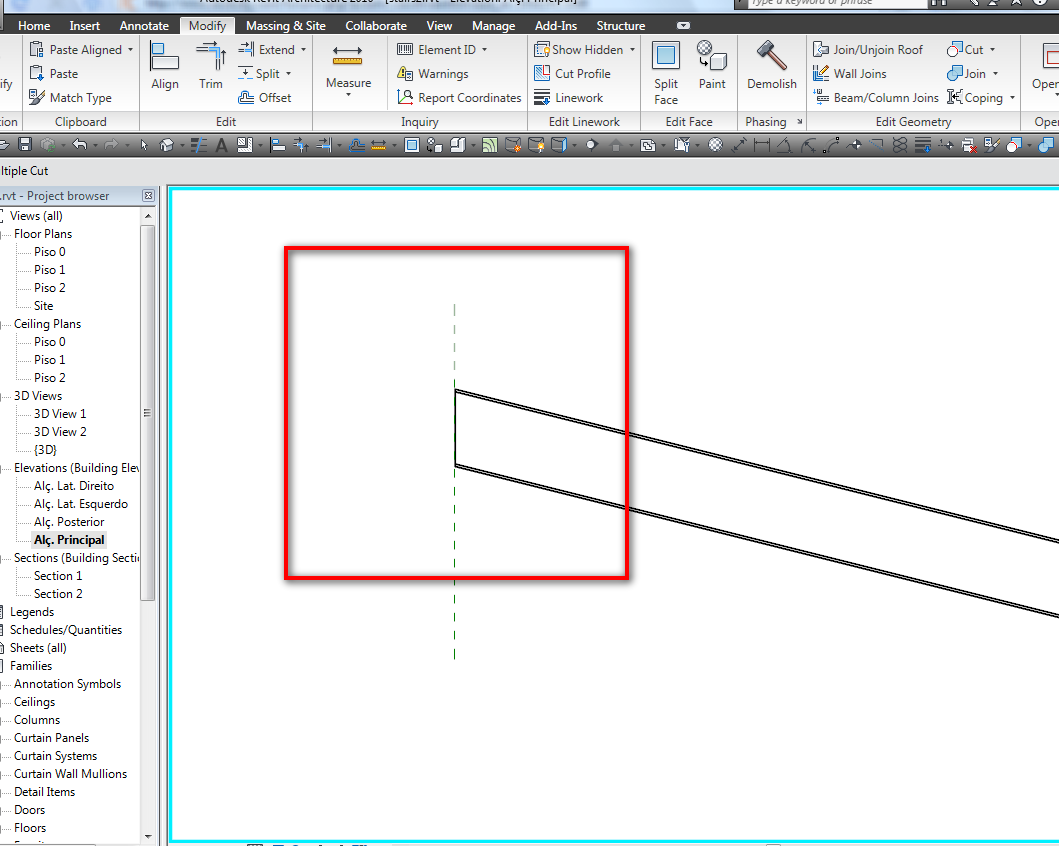
Task: Click the Text 'A' icon in quick access toolbar
Action: (221, 145)
